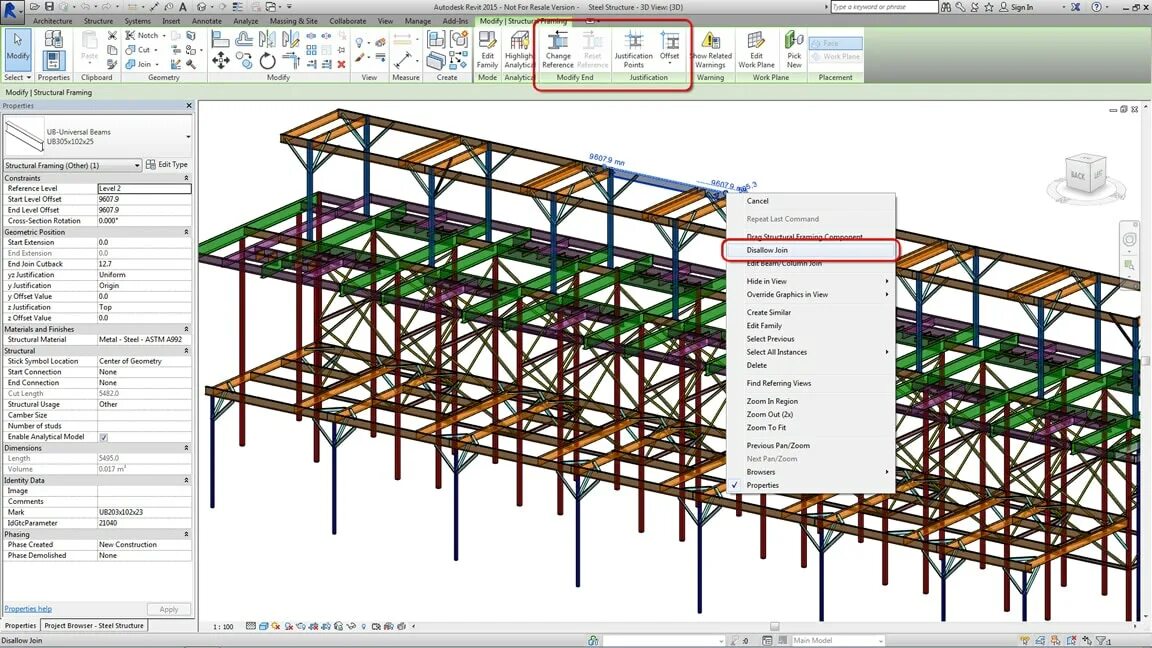
Task: Click the favorites star icon
Action: click(x=989, y=7)
